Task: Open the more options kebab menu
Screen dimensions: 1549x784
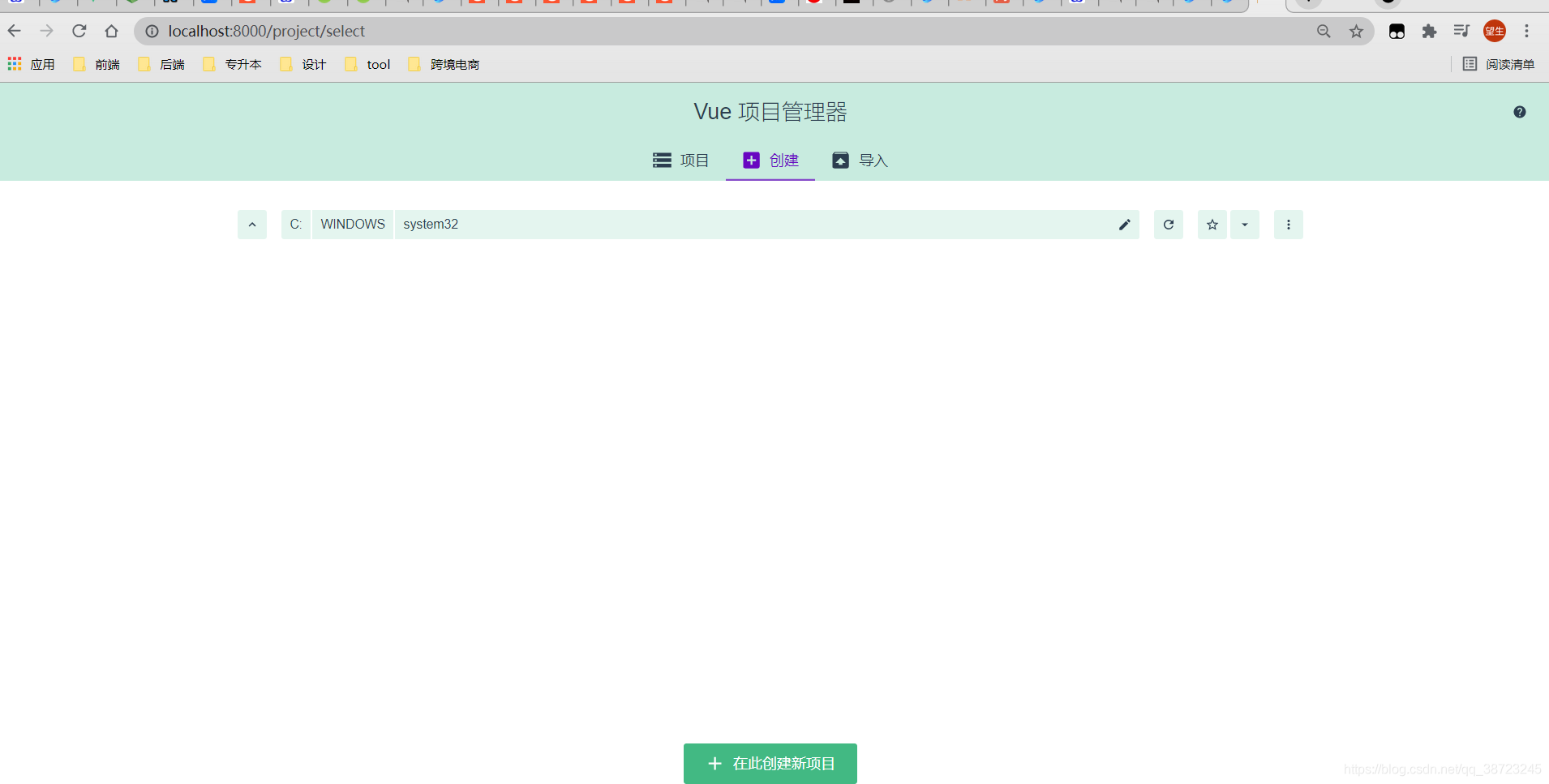Action: coord(1289,225)
